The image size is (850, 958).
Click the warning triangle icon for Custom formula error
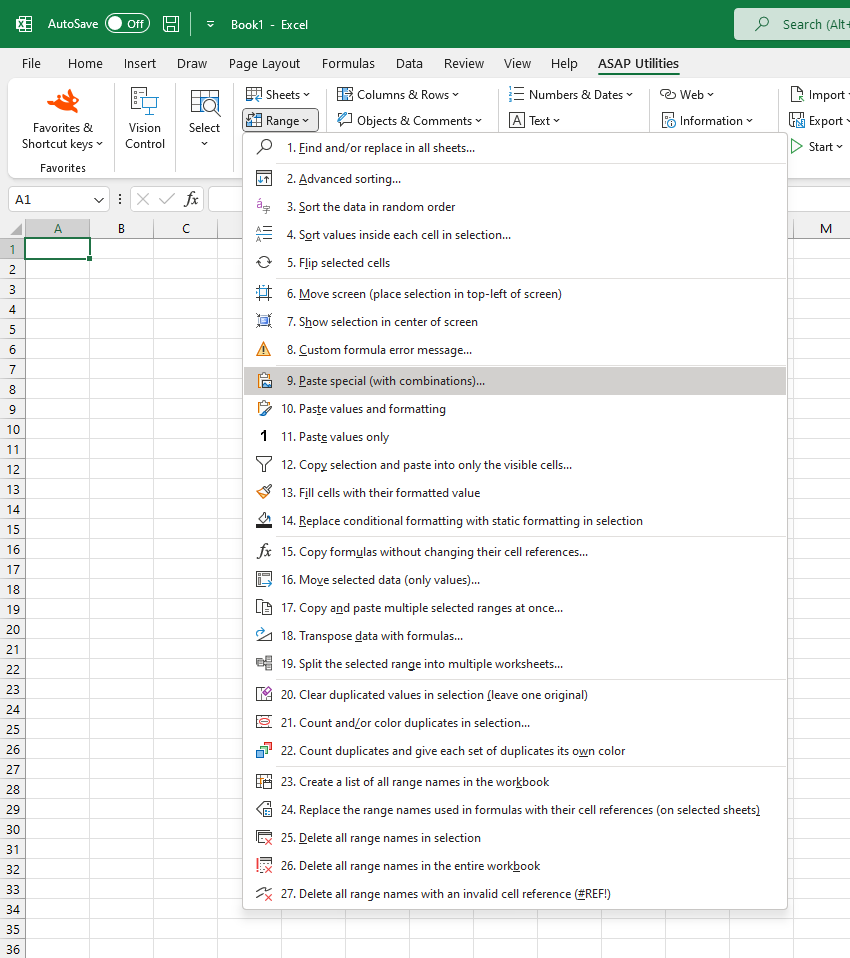tap(264, 349)
